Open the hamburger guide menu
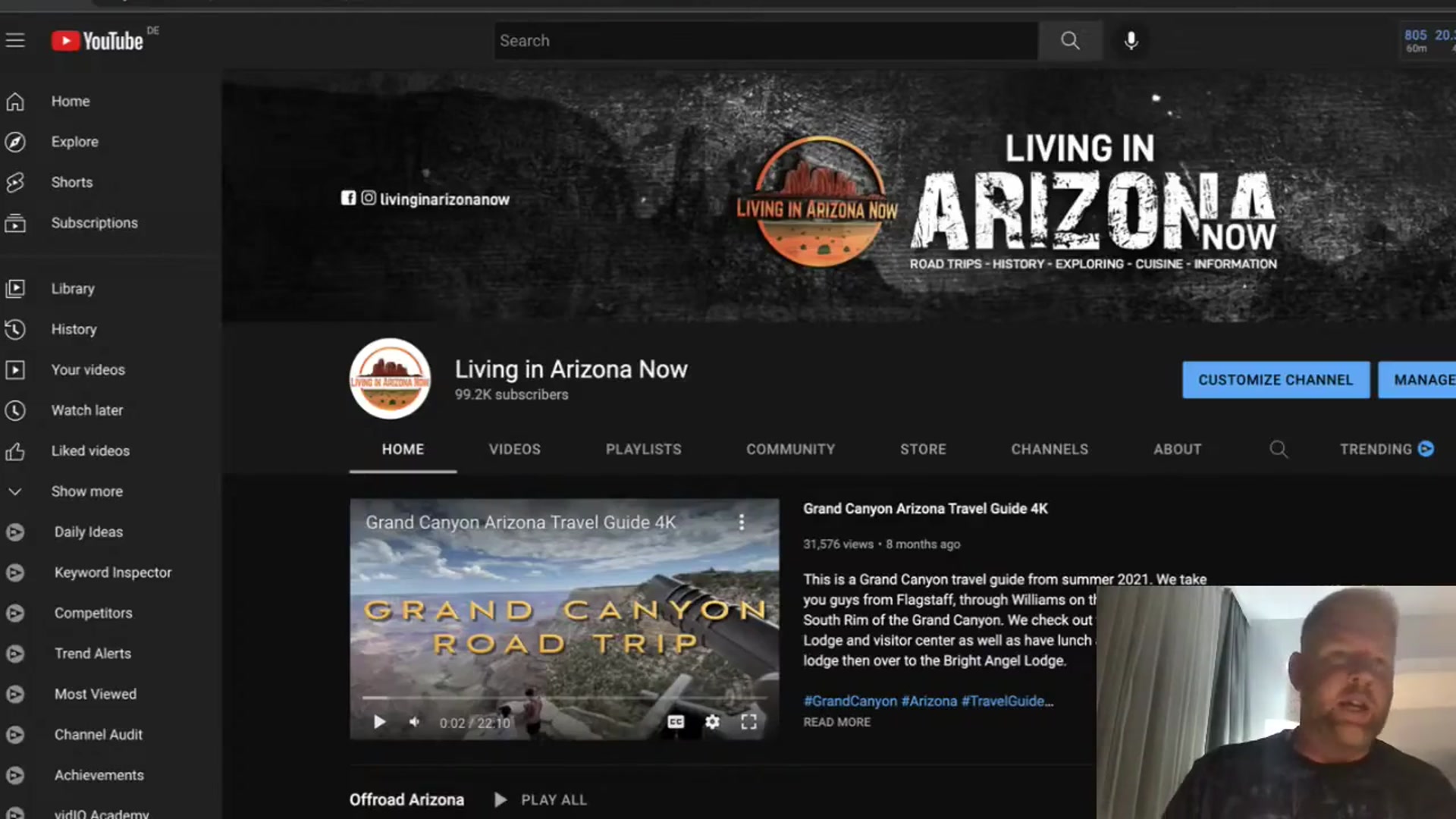The height and width of the screenshot is (819, 1456). pyautogui.click(x=15, y=40)
